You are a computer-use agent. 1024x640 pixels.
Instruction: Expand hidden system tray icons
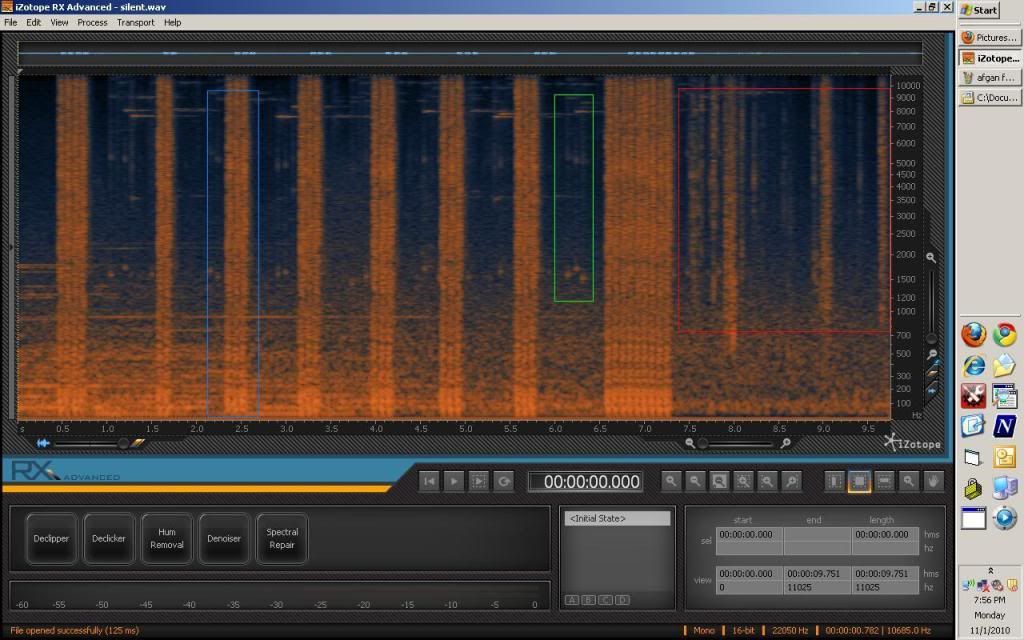point(990,571)
